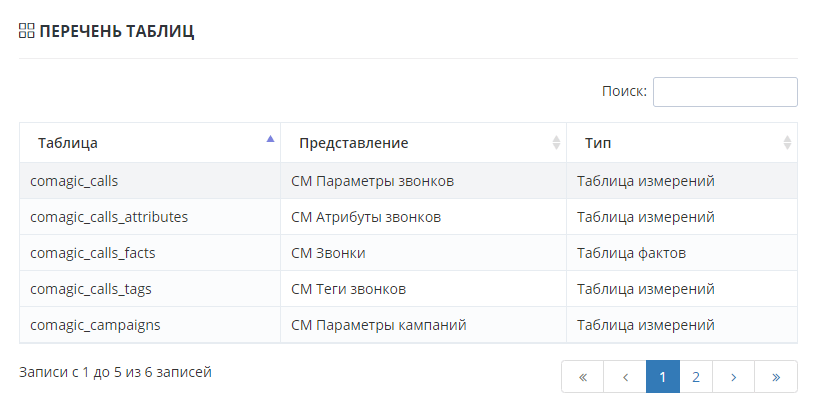Sort by the Таблица column arrow

[x=270, y=140]
